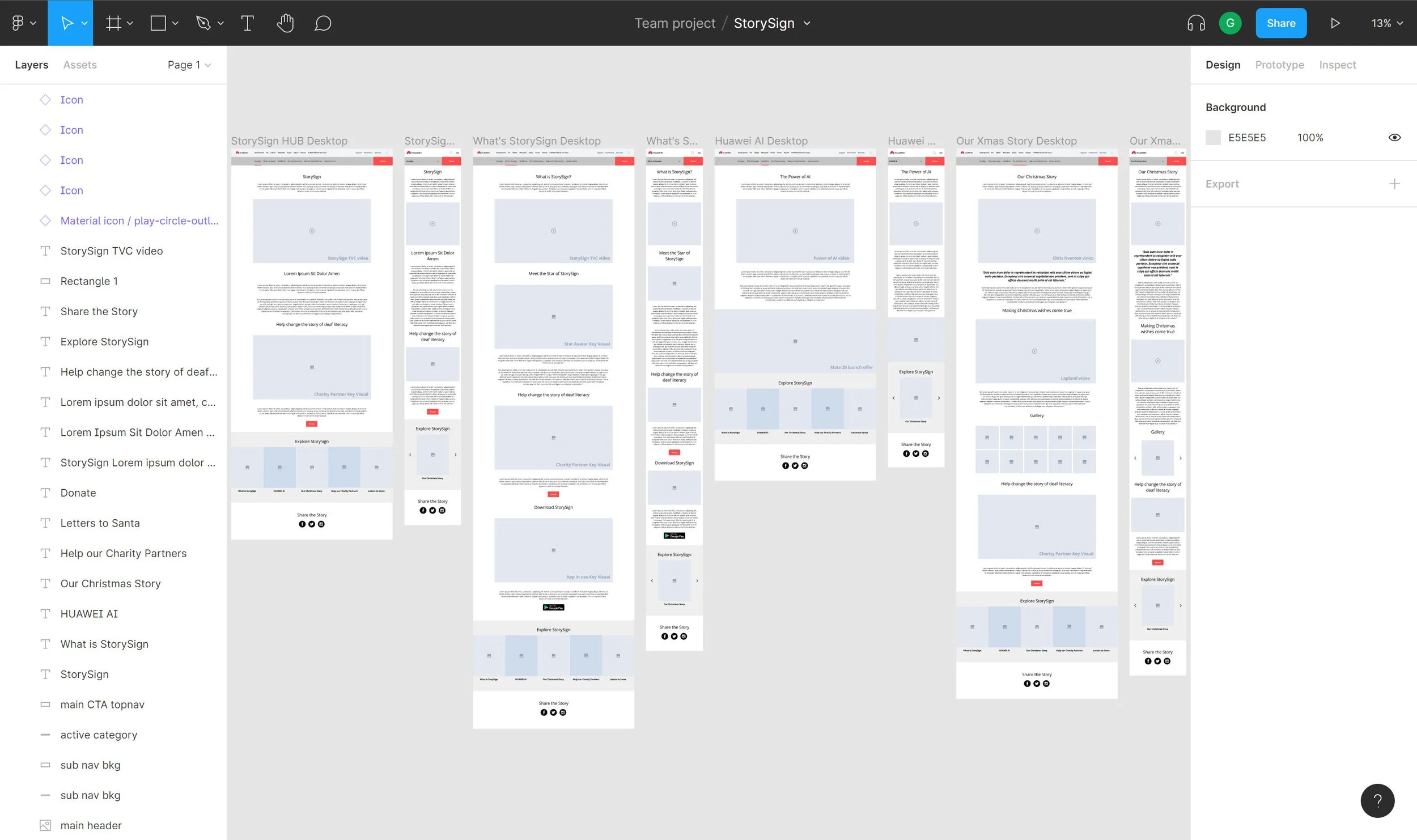Switch to the Prototype tab
Viewport: 1417px width, 840px height.
click(1279, 65)
